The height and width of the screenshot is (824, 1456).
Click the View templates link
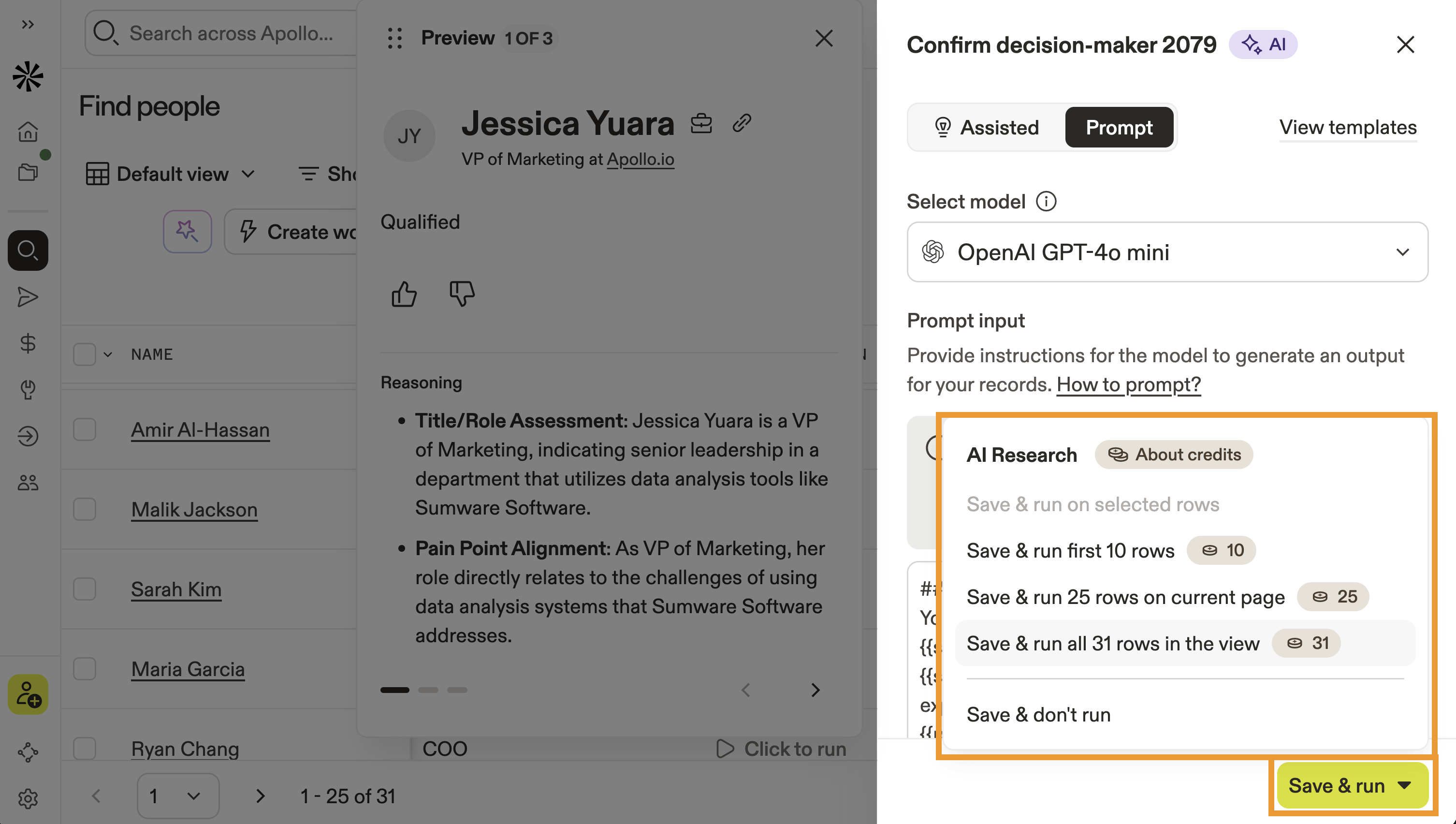pos(1347,127)
